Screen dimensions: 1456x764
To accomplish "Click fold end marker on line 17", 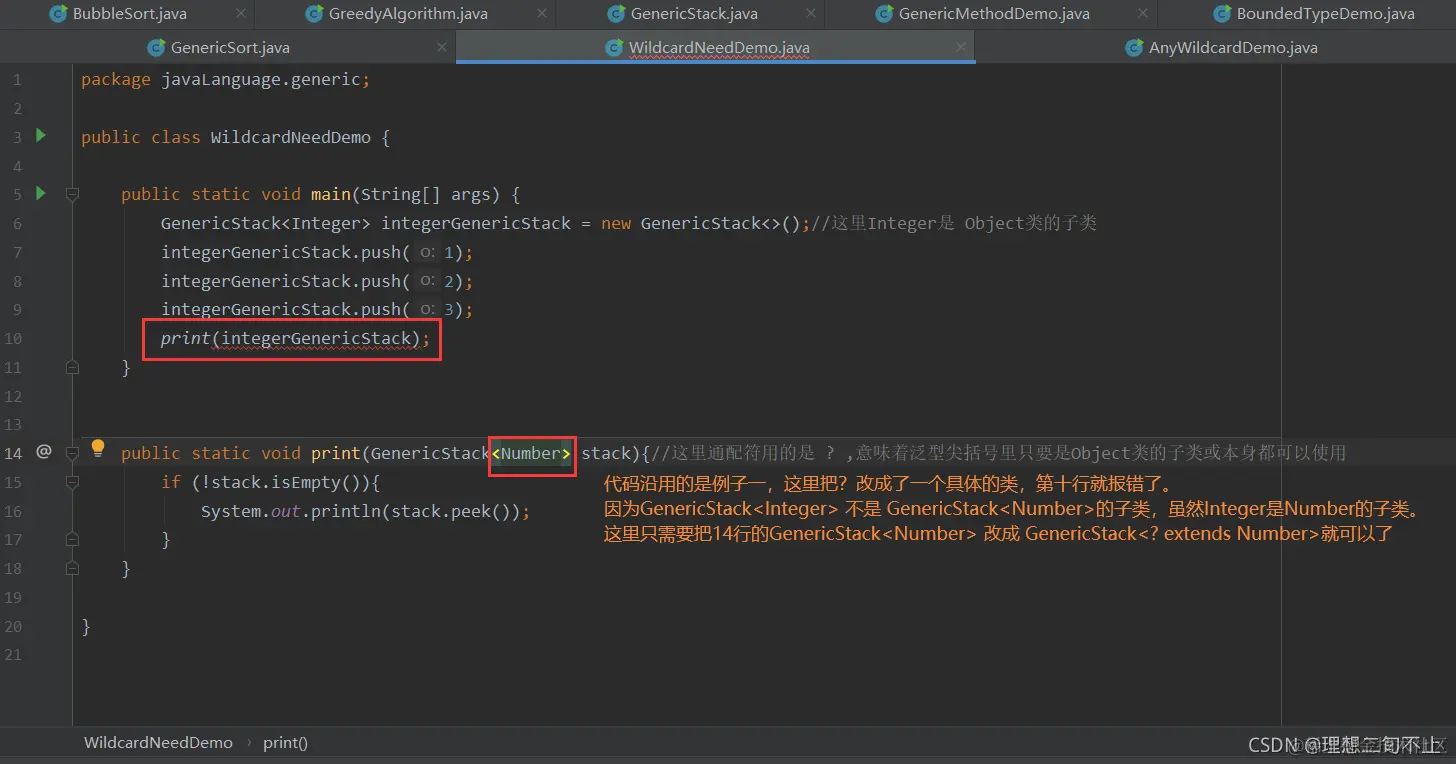I will click(x=72, y=539).
